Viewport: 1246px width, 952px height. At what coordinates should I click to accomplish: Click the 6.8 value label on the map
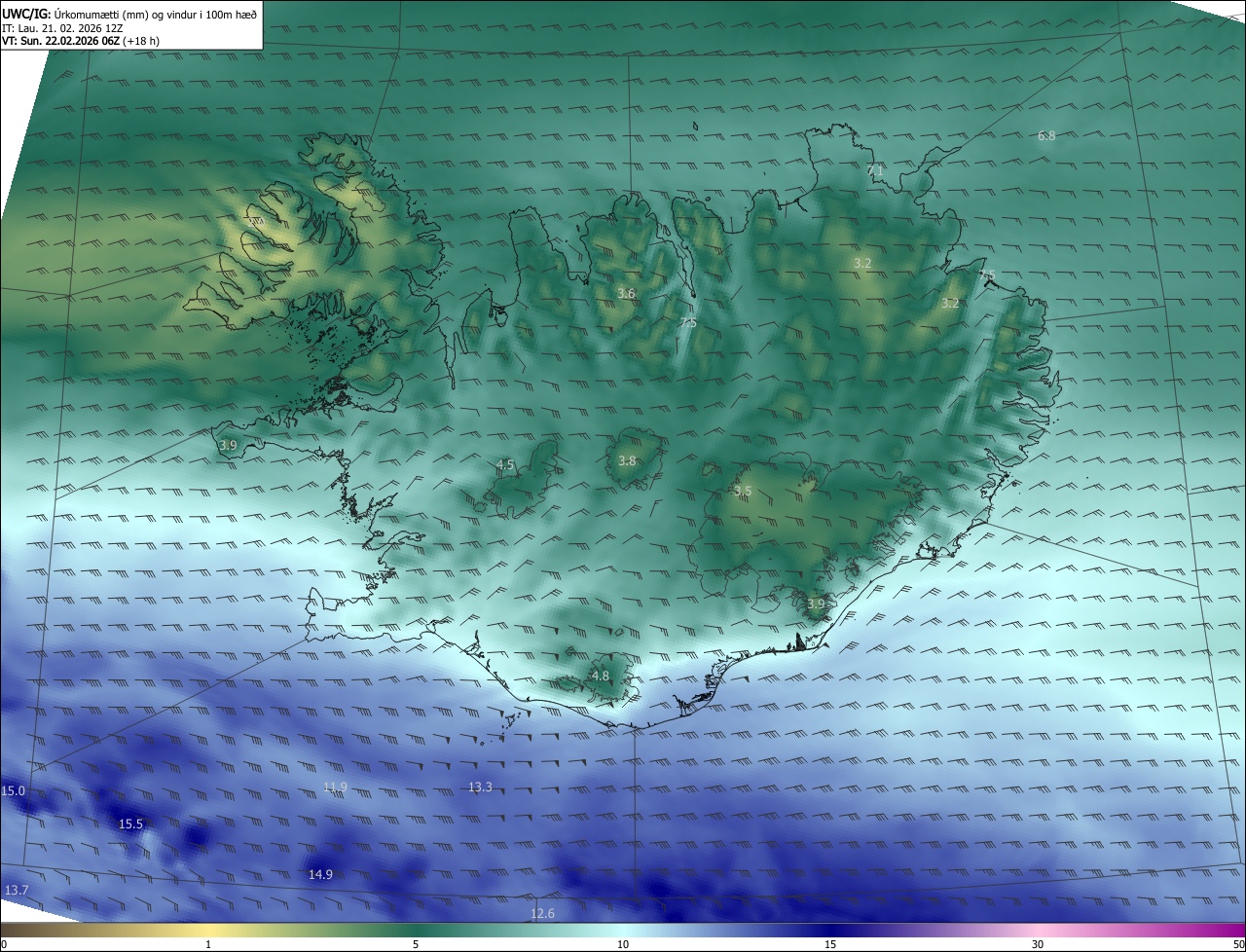point(1046,136)
